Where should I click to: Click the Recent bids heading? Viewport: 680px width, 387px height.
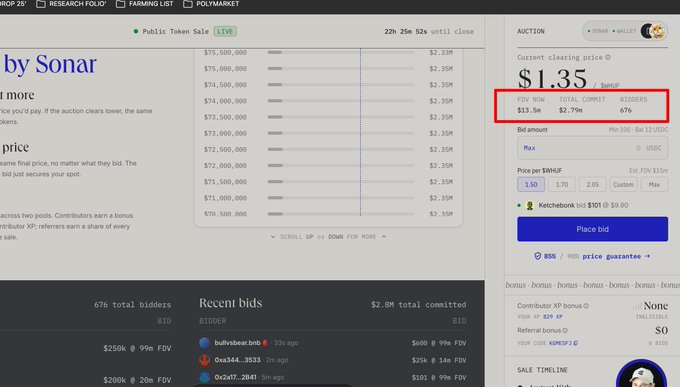(x=231, y=303)
